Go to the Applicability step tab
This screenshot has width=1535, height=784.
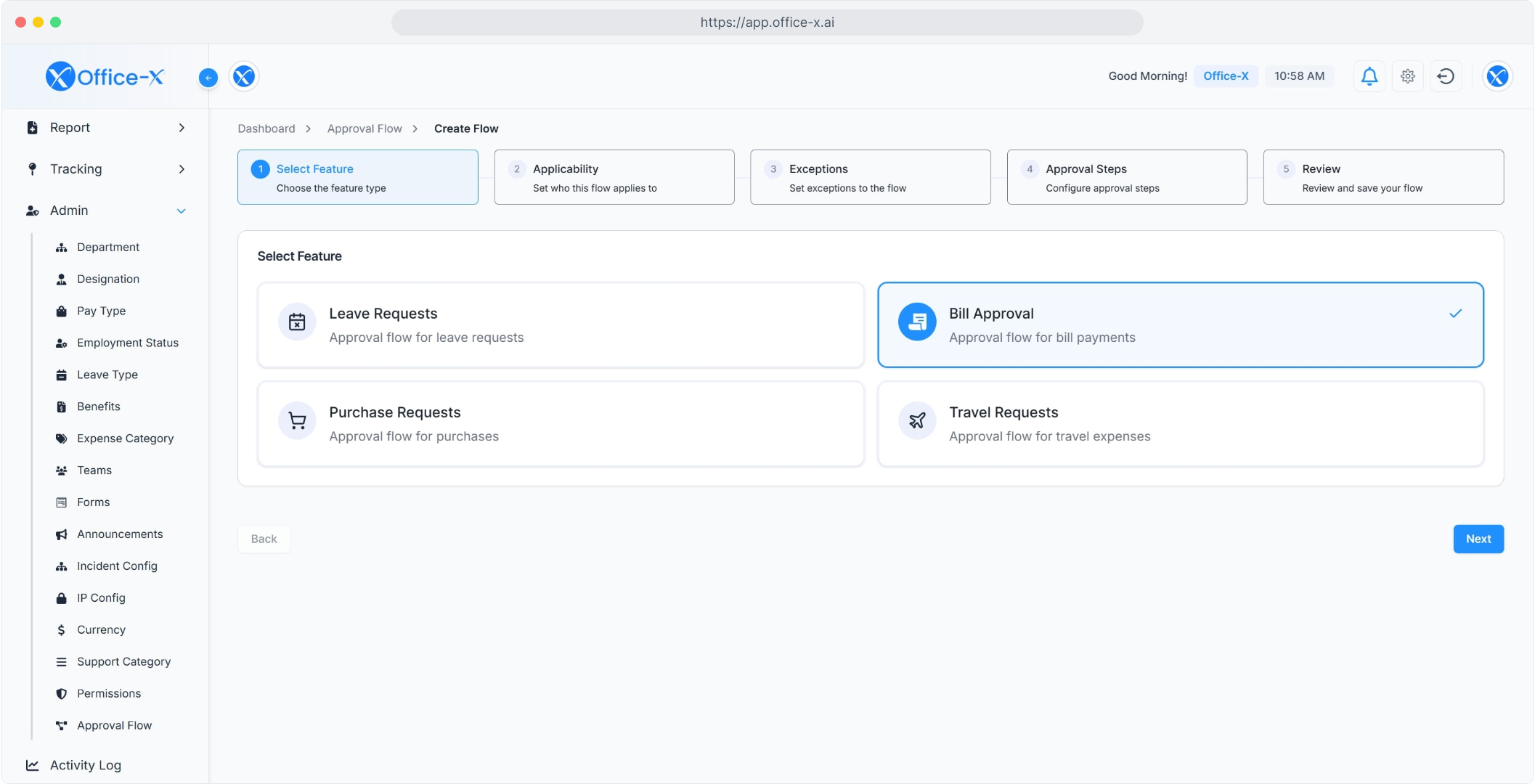(614, 177)
